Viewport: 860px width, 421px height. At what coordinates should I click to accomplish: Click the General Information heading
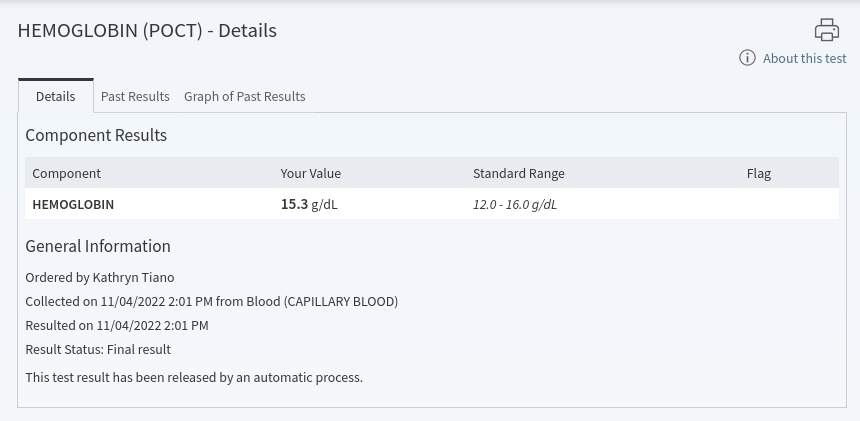[x=98, y=246]
